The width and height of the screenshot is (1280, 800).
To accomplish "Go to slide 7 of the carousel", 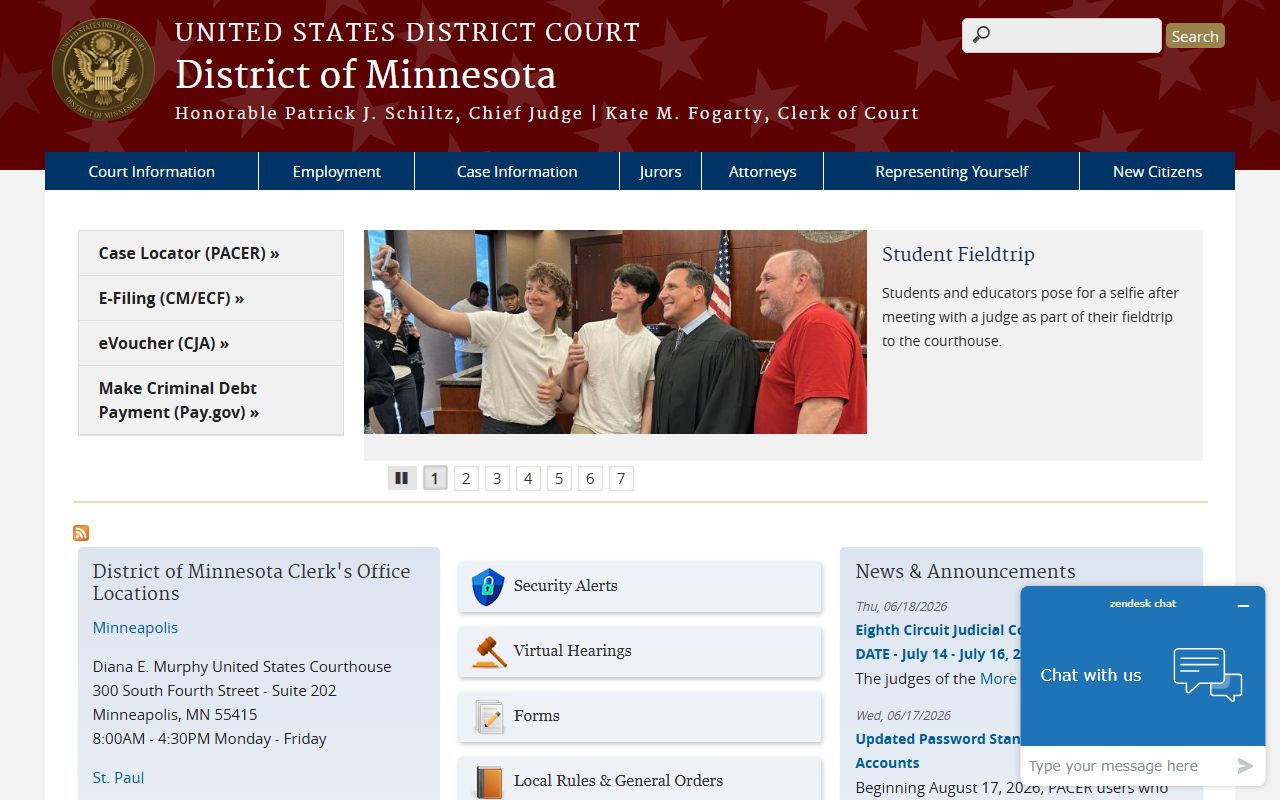I will point(621,478).
